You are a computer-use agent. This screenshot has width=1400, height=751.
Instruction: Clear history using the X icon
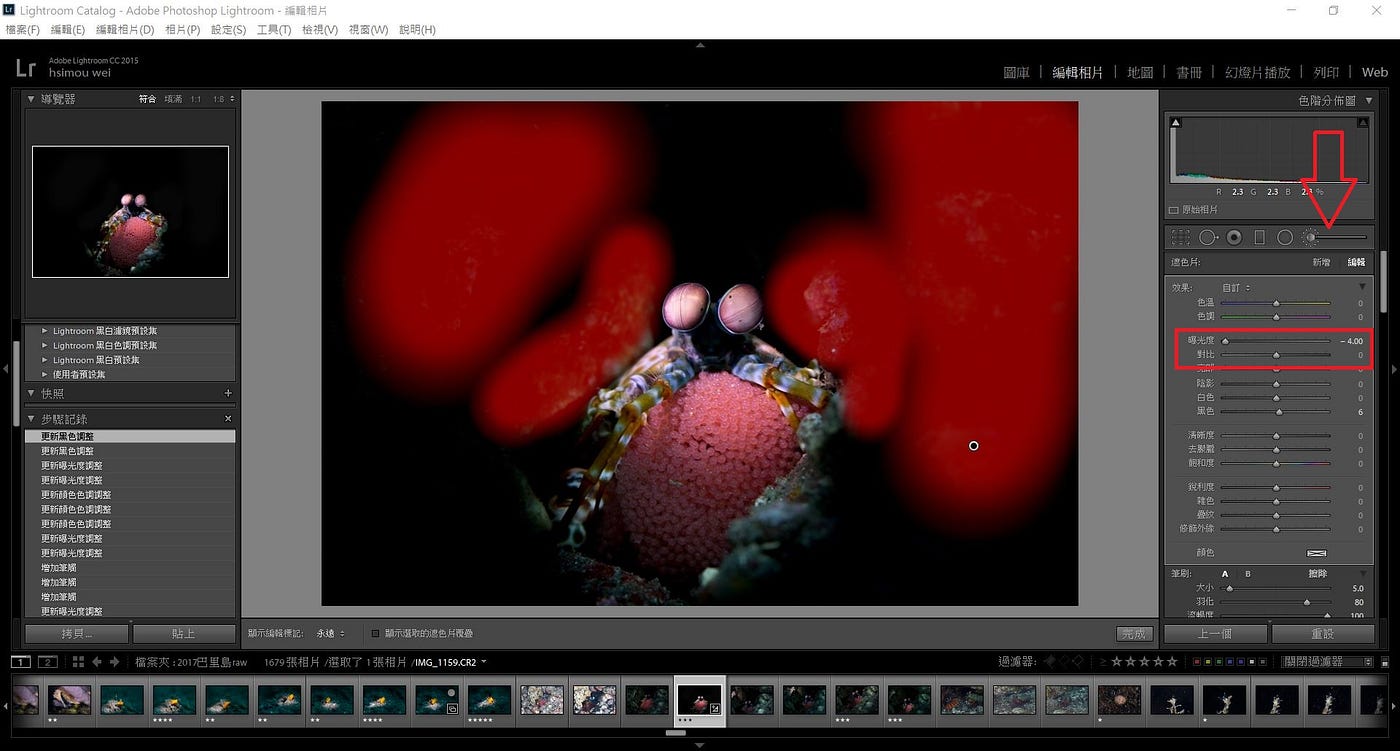228,418
